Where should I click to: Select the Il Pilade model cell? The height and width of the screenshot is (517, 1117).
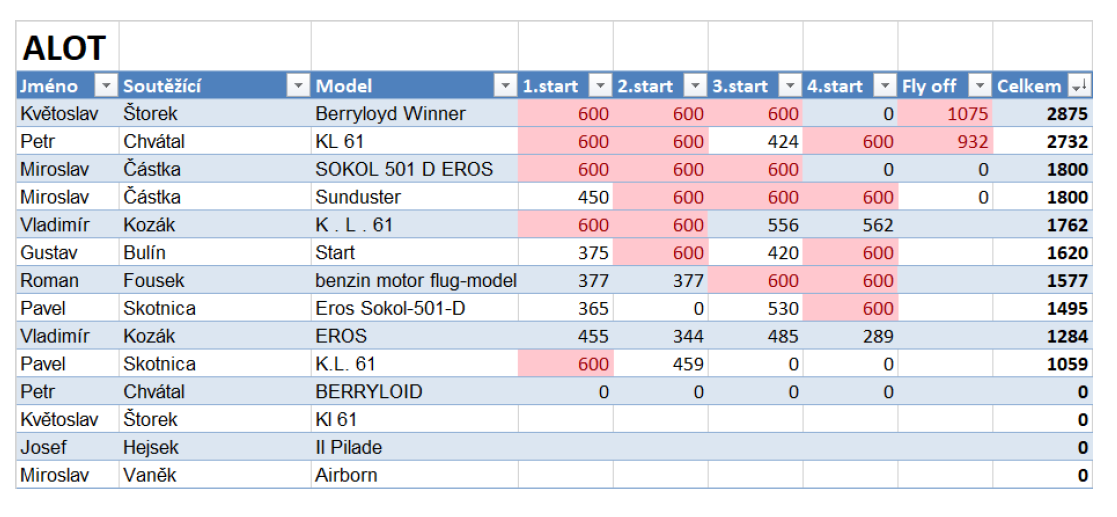tap(415, 447)
